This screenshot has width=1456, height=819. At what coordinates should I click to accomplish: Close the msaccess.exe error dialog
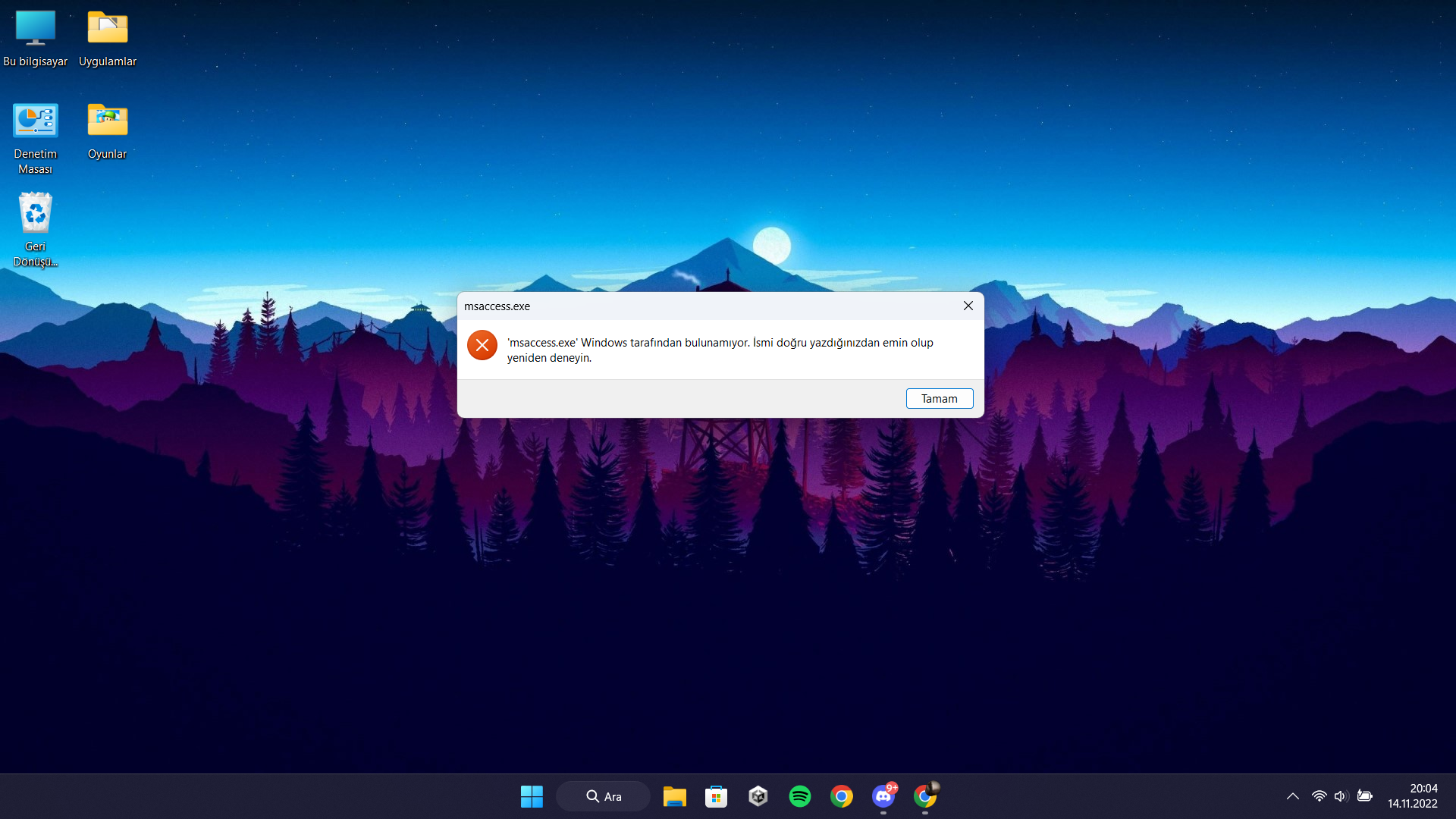coord(968,306)
